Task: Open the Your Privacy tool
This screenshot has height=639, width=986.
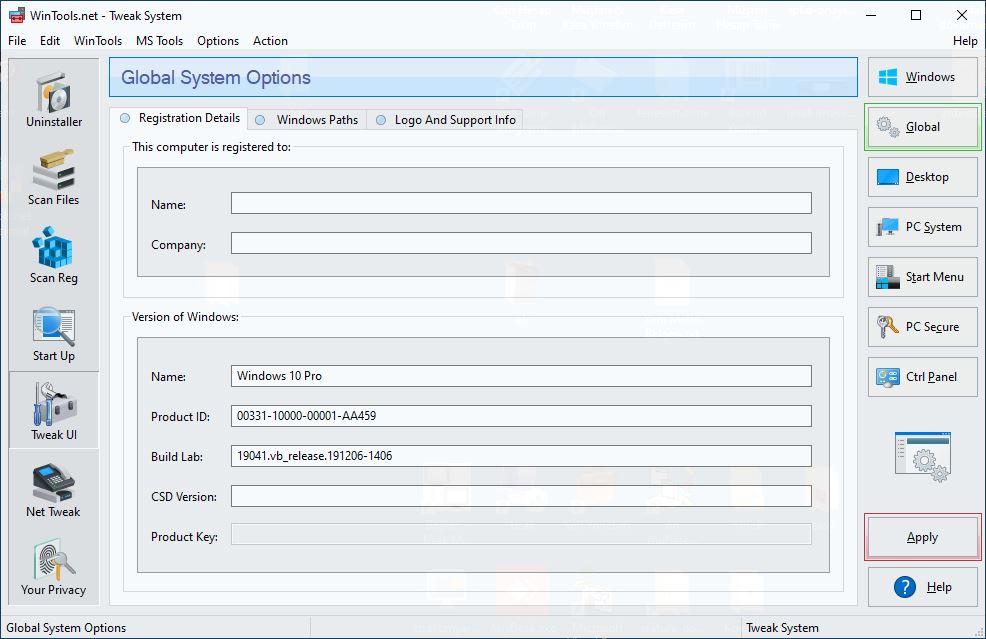Action: 54,568
